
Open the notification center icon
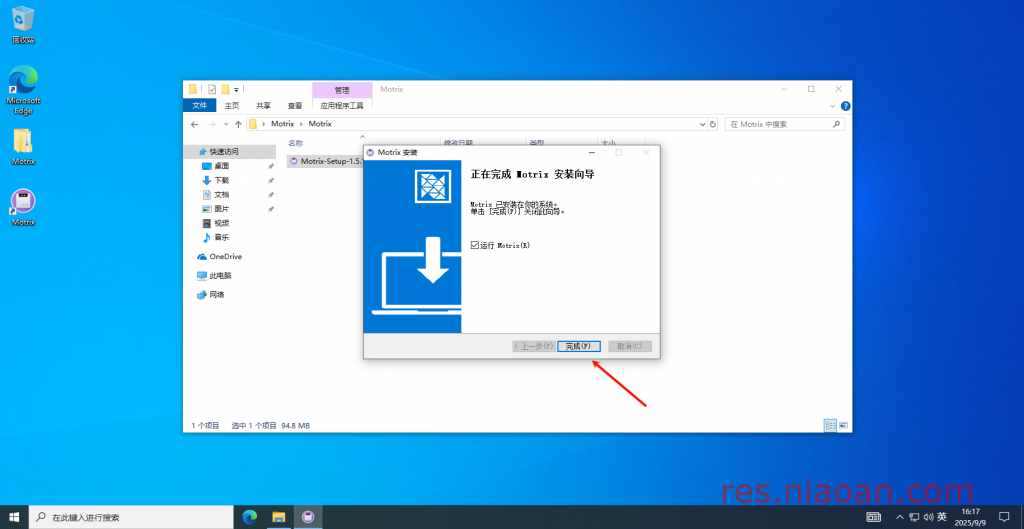tap(1004, 517)
